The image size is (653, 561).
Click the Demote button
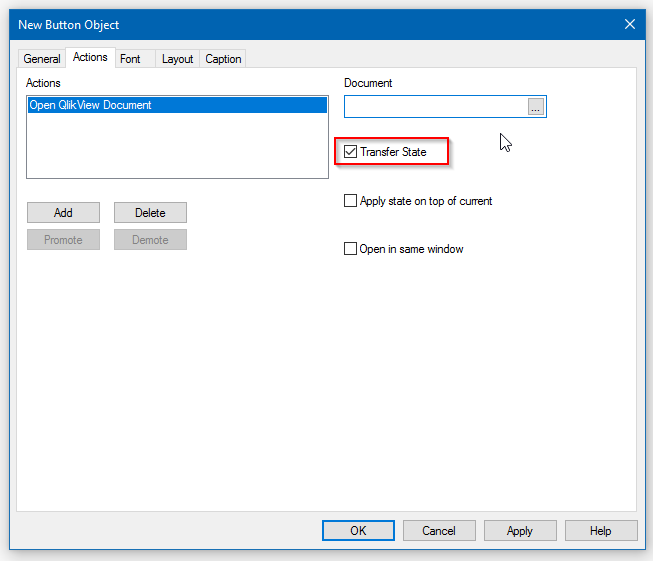[x=150, y=240]
